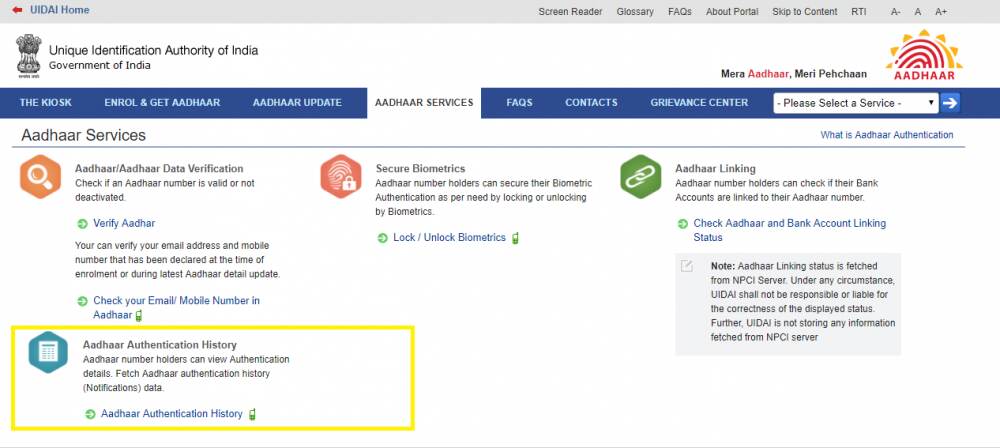The width and height of the screenshot is (1000, 448).
Task: Click the Aadhaar fingerprint sun logo
Action: click(924, 54)
